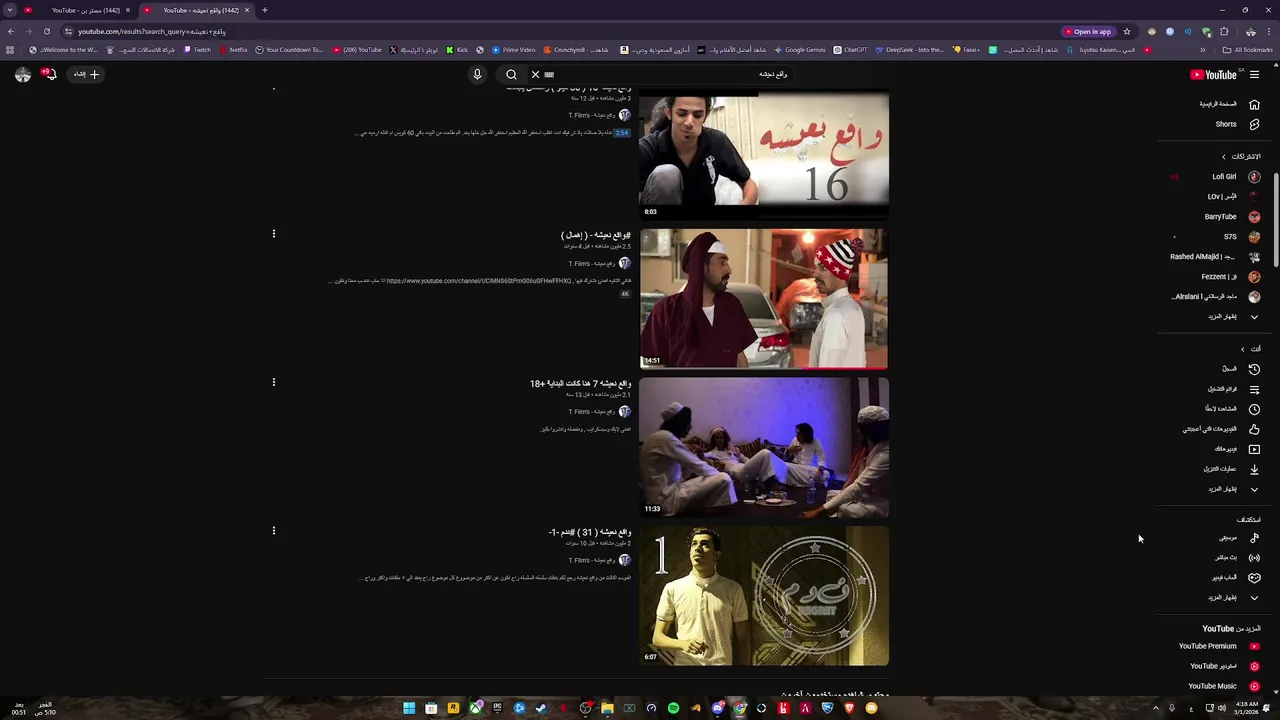Open the Create video button
Image resolution: width=1280 pixels, height=720 pixels.
[86, 74]
